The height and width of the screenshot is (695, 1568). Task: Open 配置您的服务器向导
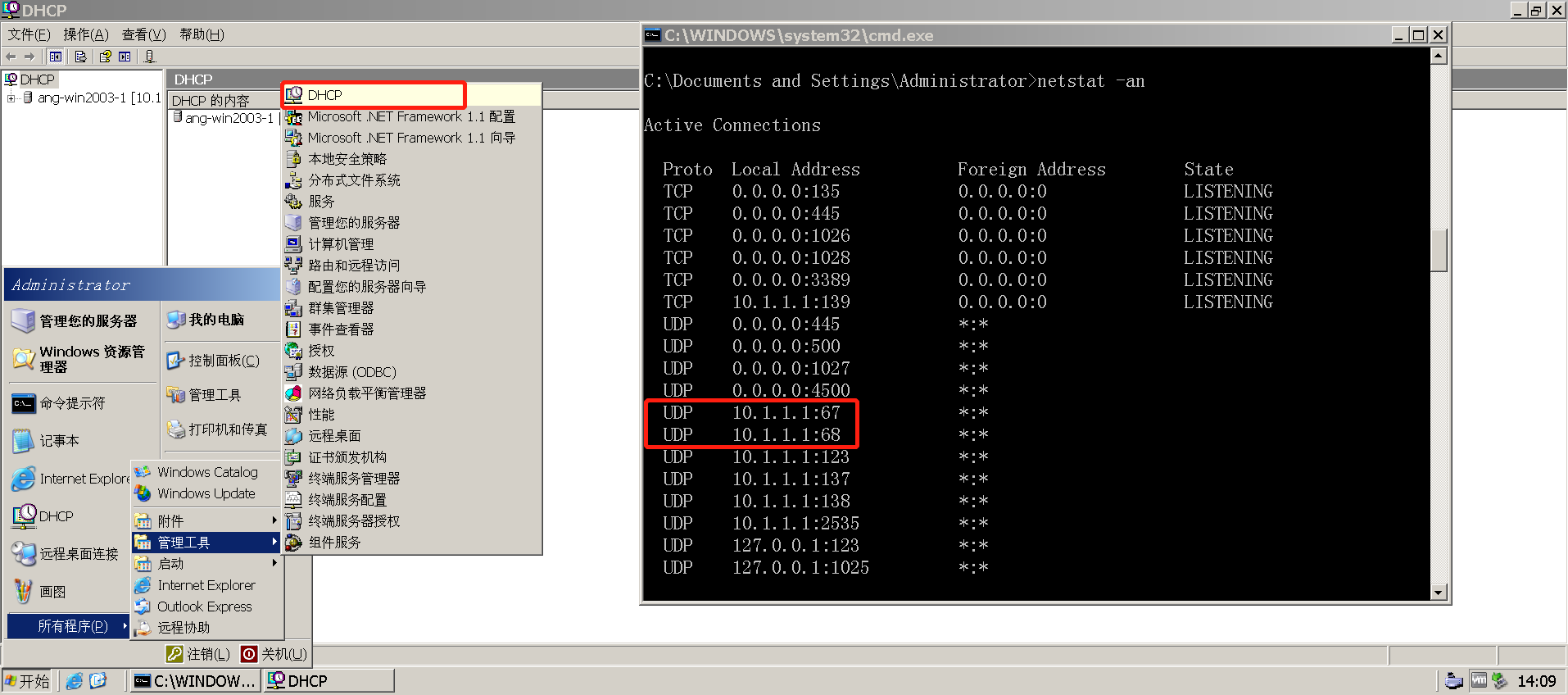(412, 287)
